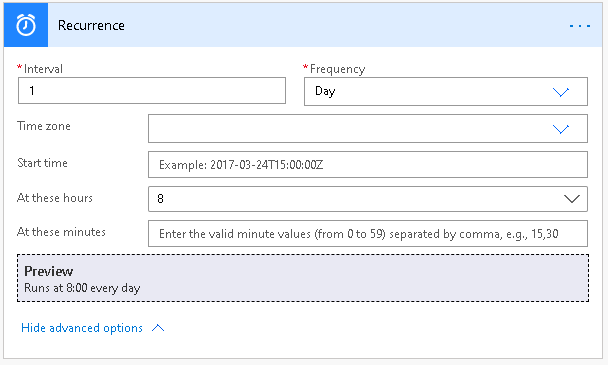The image size is (608, 365).
Task: Click the Preview schedule summary box
Action: click(303, 278)
